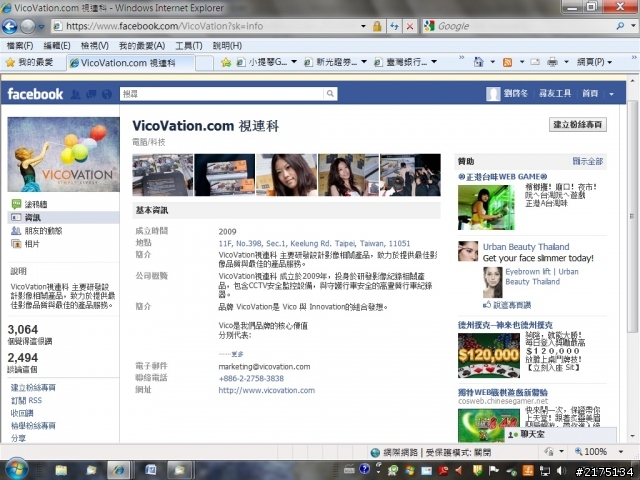
Task: Click the volume speaker icon in system tray
Action: (x=562, y=471)
